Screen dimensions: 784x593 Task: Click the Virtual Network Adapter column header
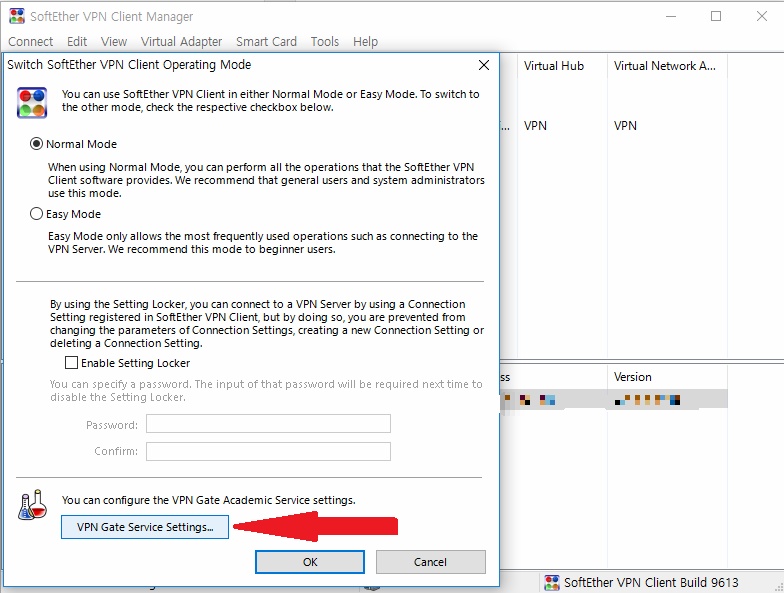pos(667,66)
